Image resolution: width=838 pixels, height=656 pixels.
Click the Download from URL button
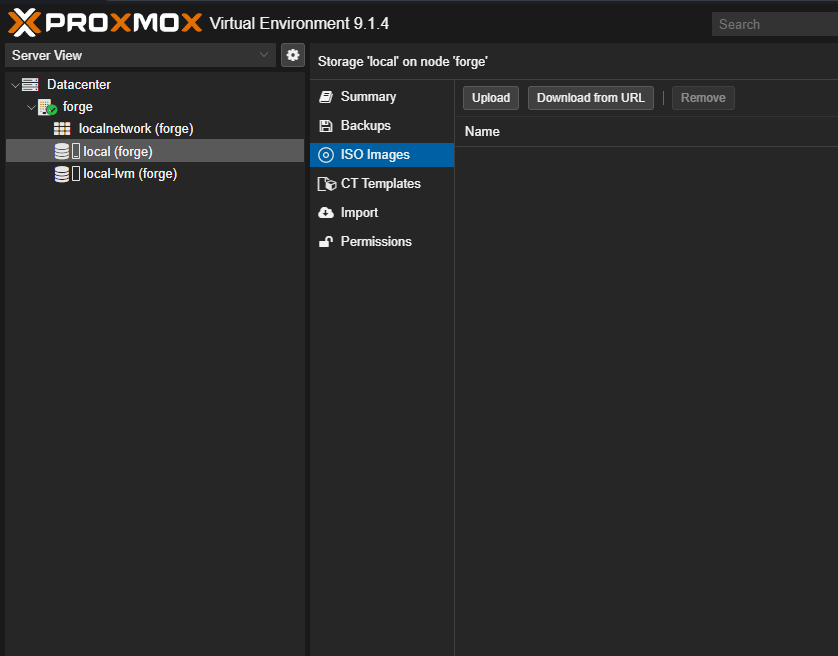[x=590, y=98]
